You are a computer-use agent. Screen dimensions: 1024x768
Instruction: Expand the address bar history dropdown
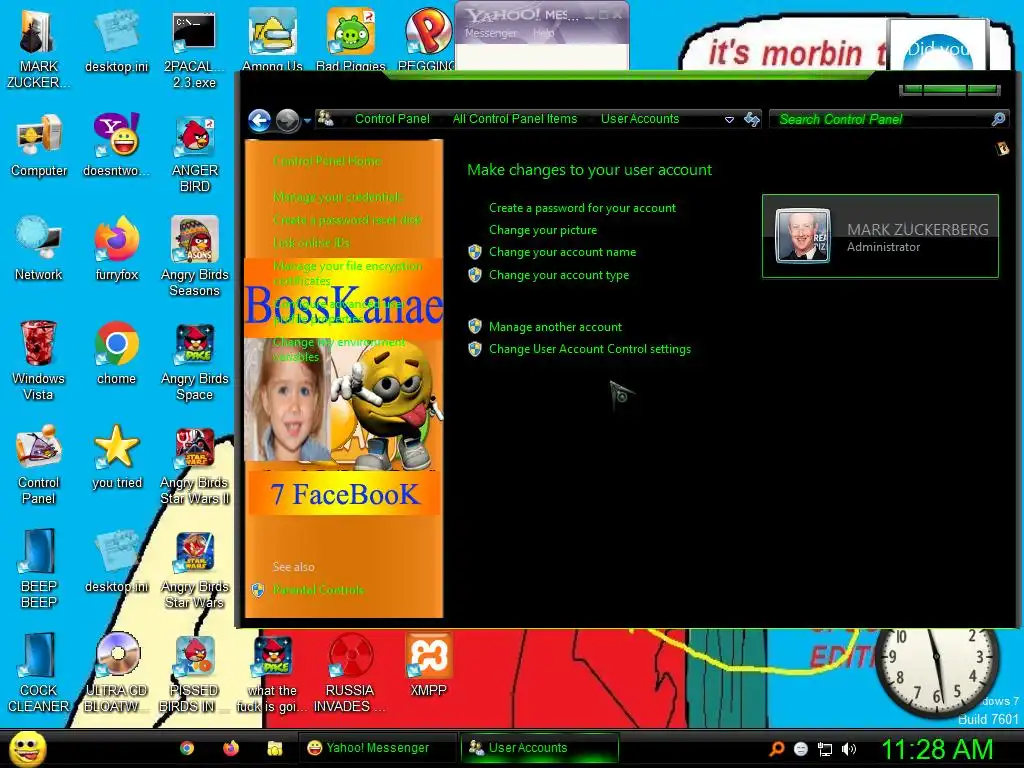pyautogui.click(x=729, y=120)
